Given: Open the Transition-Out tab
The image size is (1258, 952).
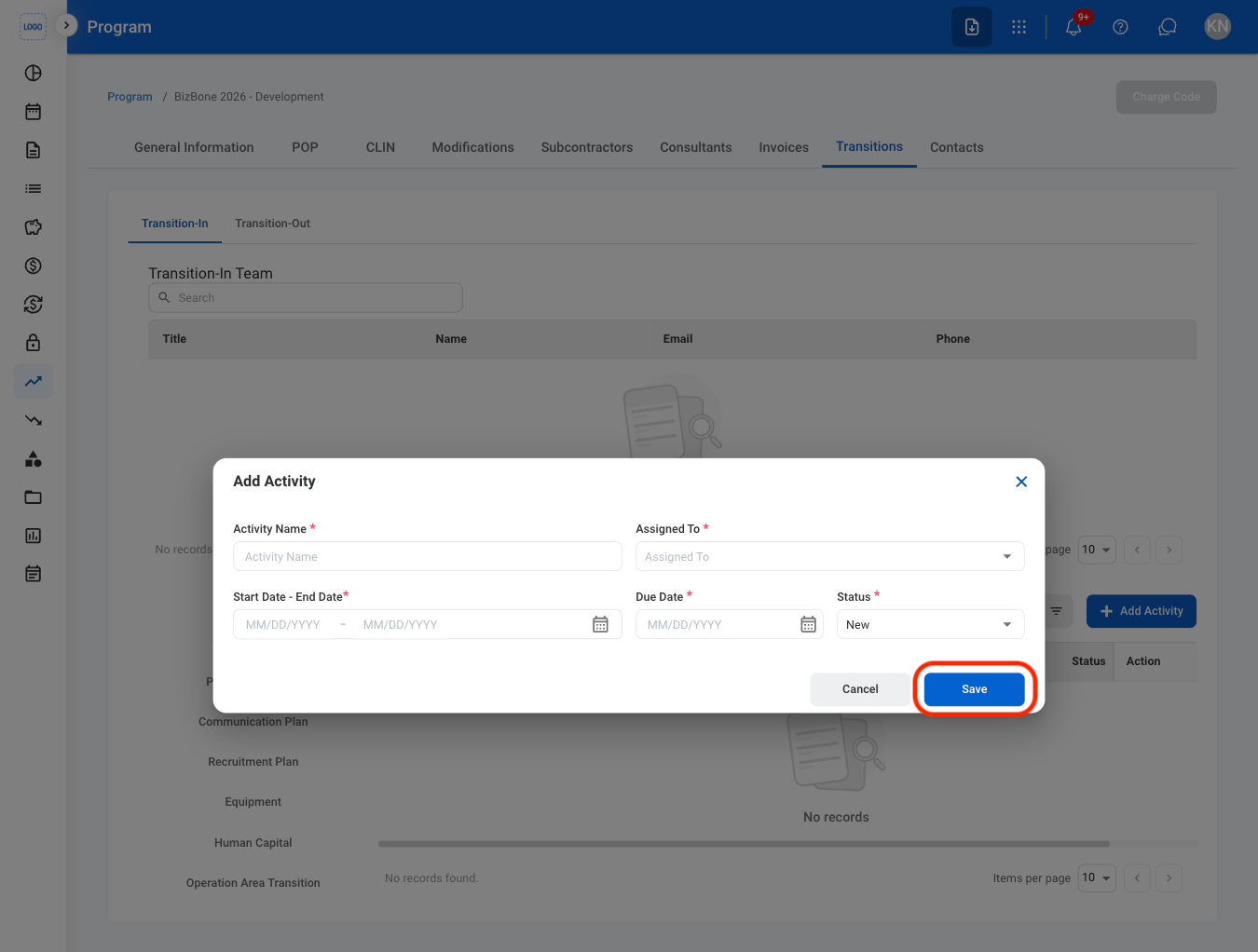Looking at the screenshot, I should 272,224.
